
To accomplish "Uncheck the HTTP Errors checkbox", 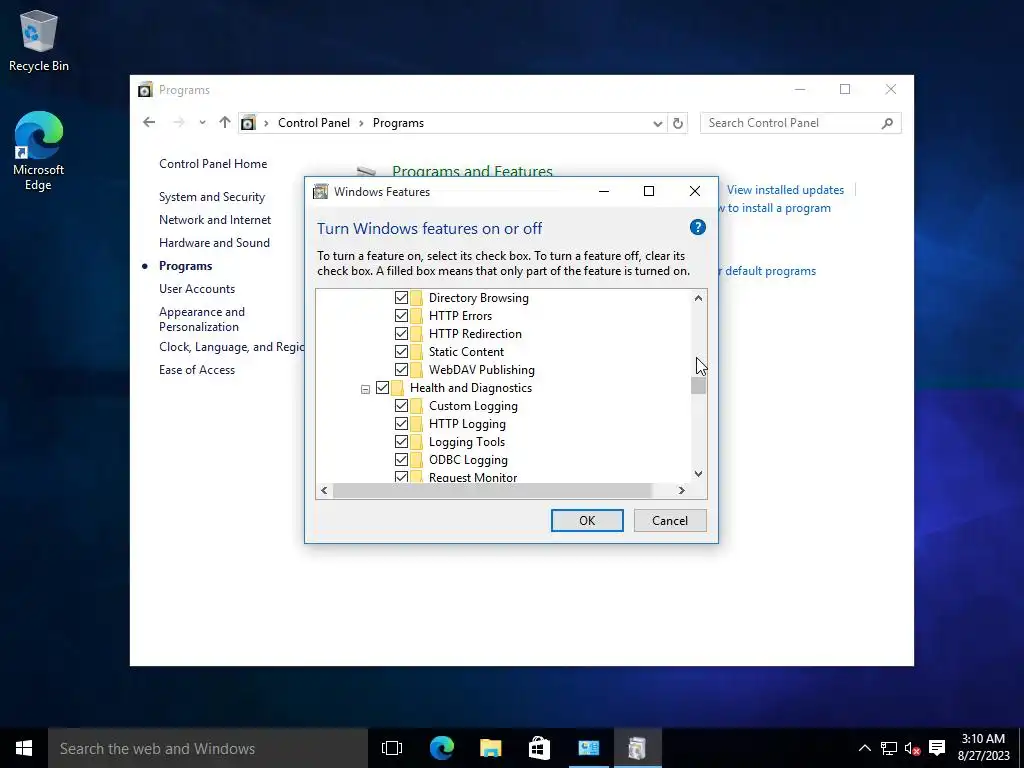I will tap(401, 315).
